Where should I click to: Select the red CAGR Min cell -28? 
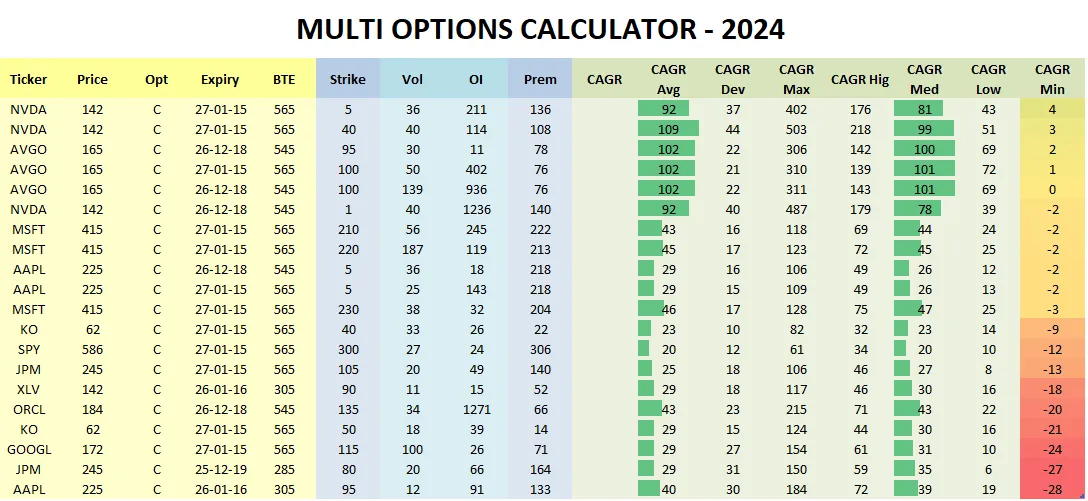(1052, 489)
